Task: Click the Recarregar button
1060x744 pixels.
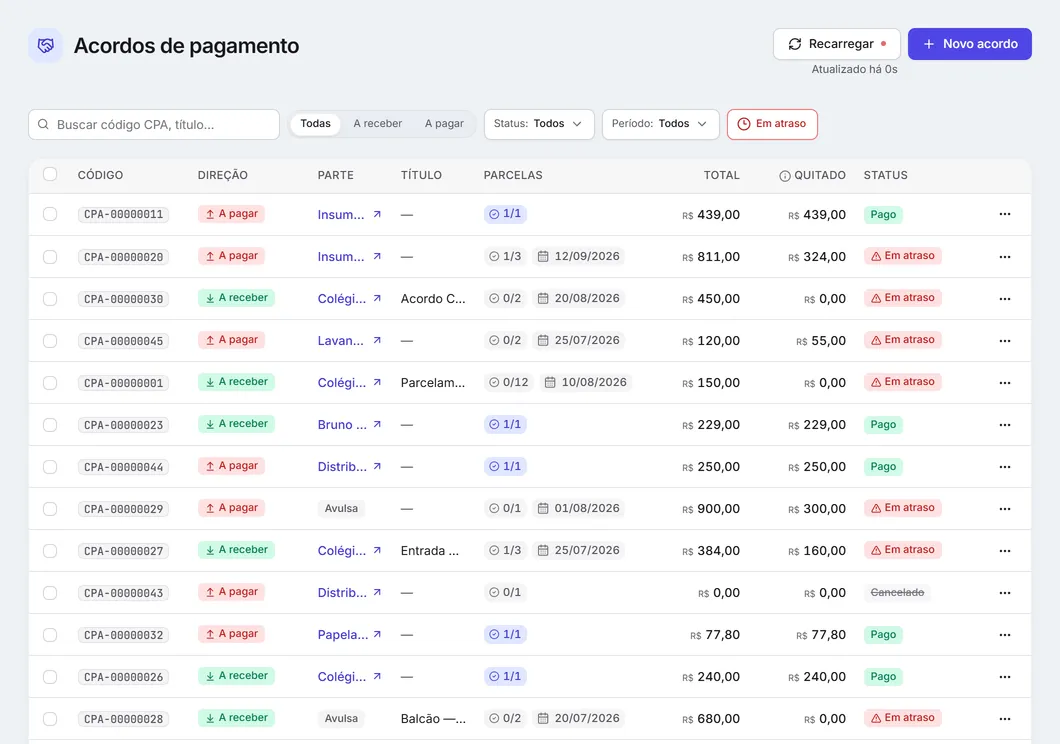Action: pyautogui.click(x=837, y=44)
